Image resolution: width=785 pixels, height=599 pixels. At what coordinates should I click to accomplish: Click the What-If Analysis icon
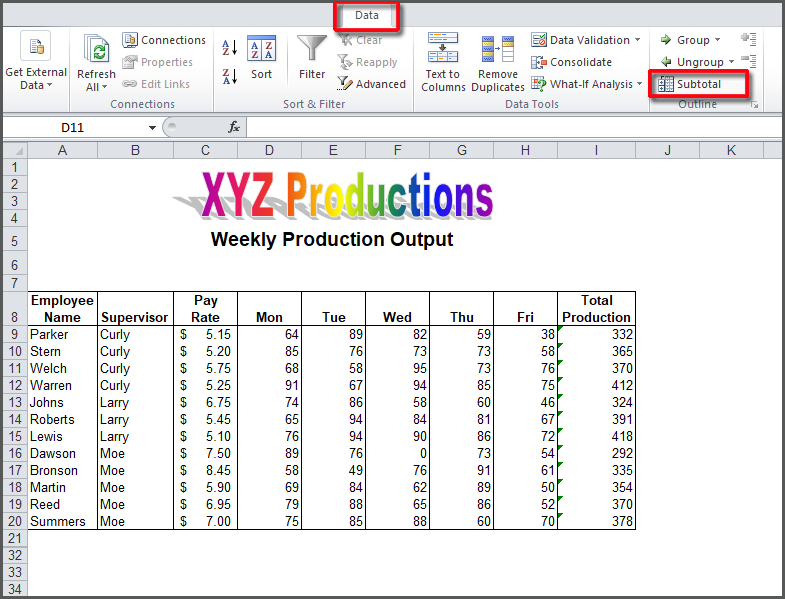tap(539, 84)
